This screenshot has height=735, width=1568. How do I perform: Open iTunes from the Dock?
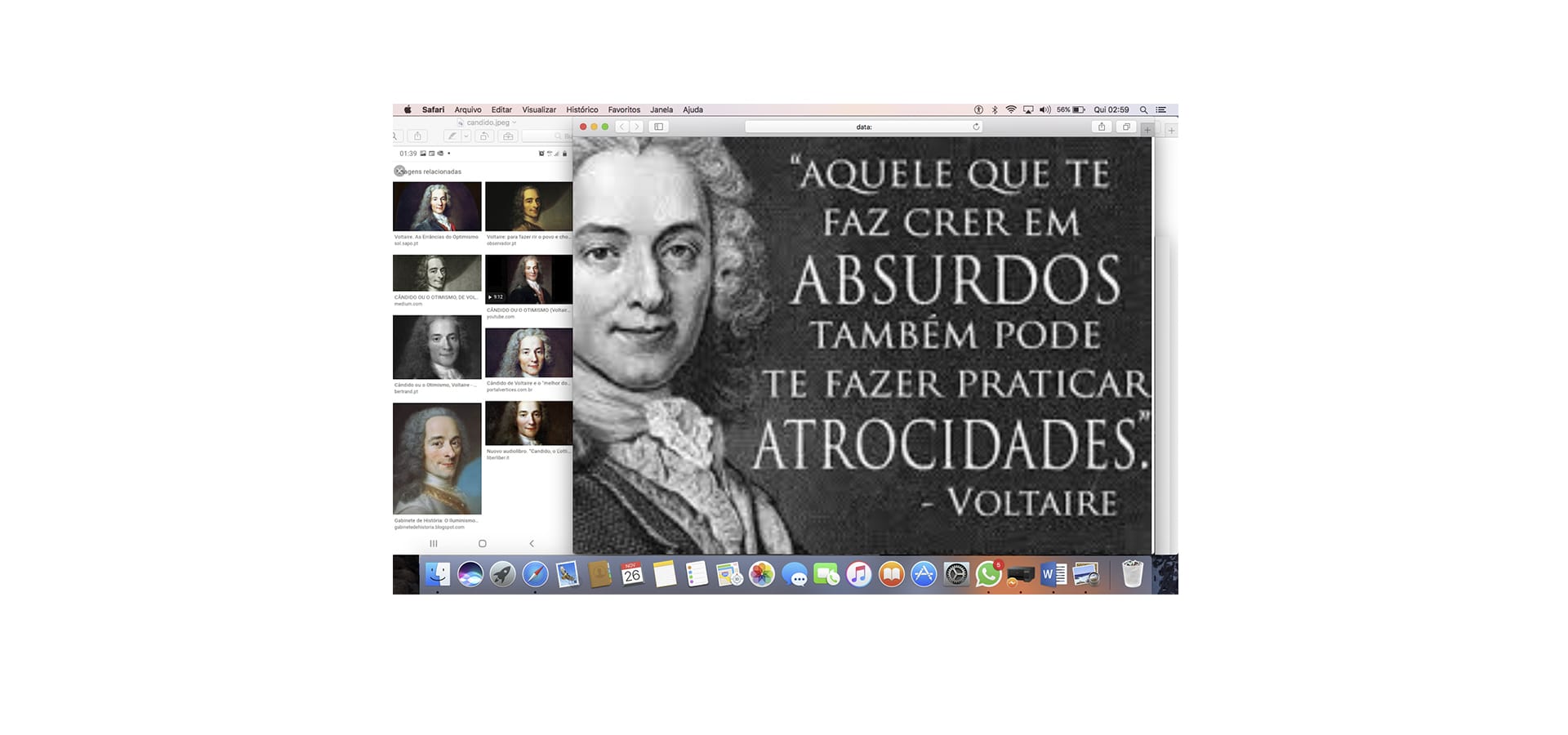click(x=858, y=574)
